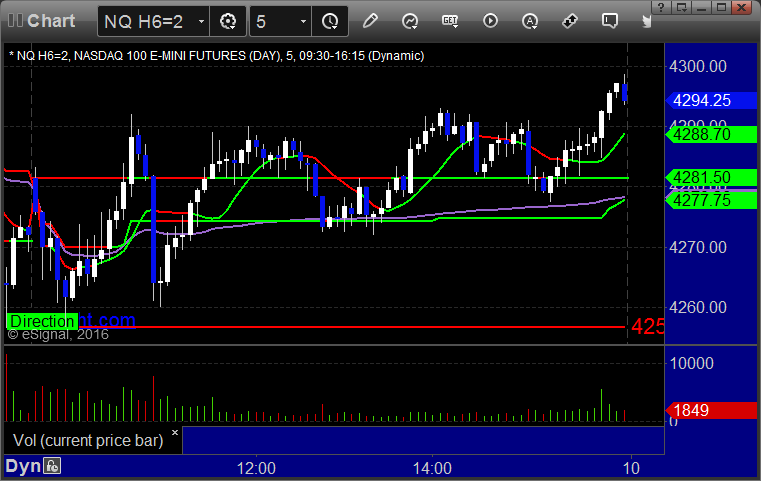Click the 4294.25 blue price marker
This screenshot has height=481, width=761.
click(x=711, y=100)
